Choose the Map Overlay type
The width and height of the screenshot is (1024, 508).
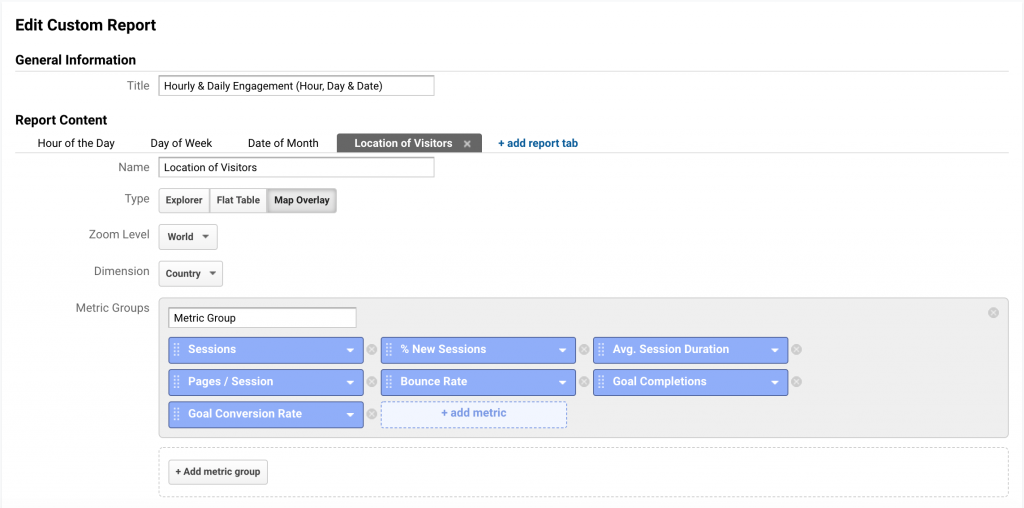click(x=301, y=200)
